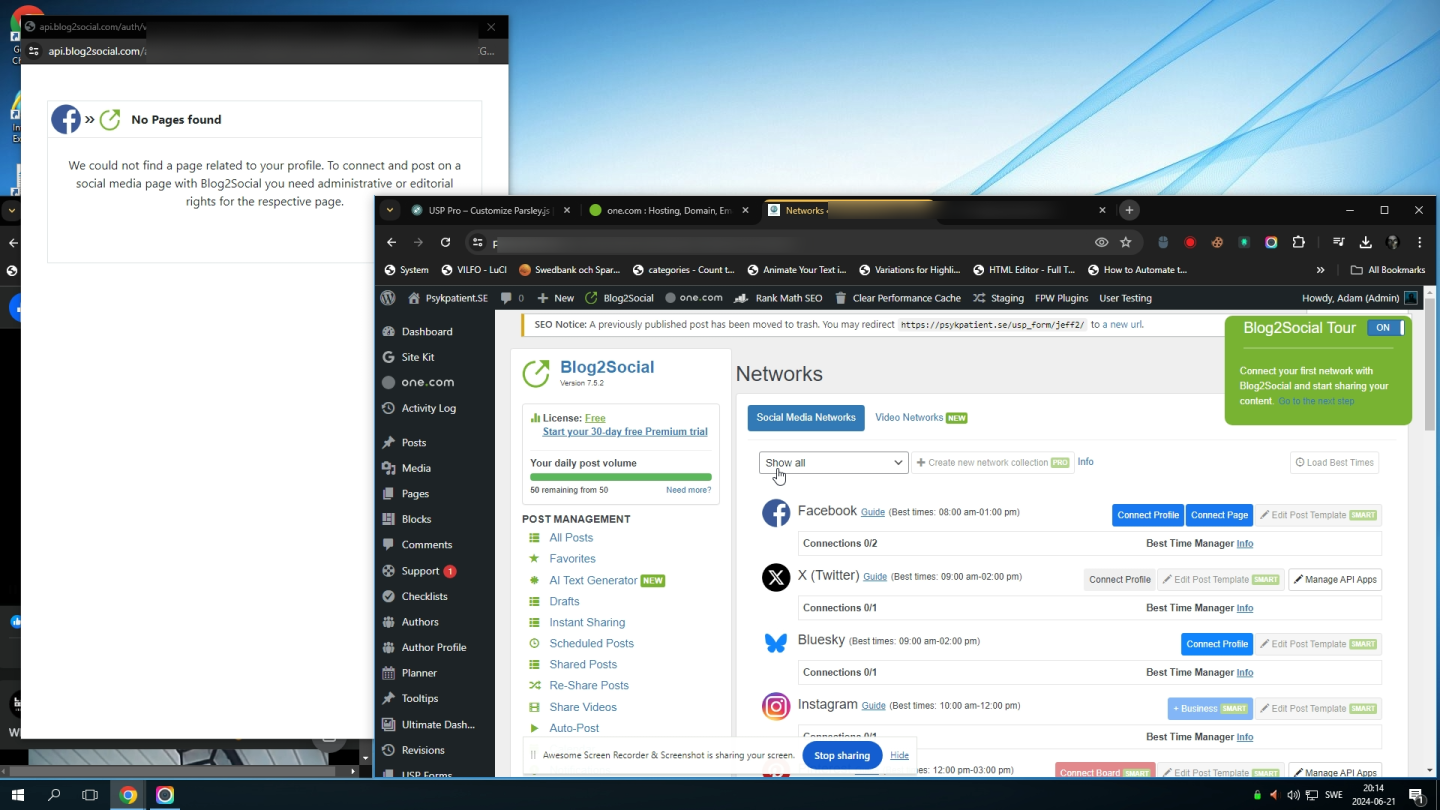Open the Media sidebar item
The width and height of the screenshot is (1440, 810).
pos(416,468)
